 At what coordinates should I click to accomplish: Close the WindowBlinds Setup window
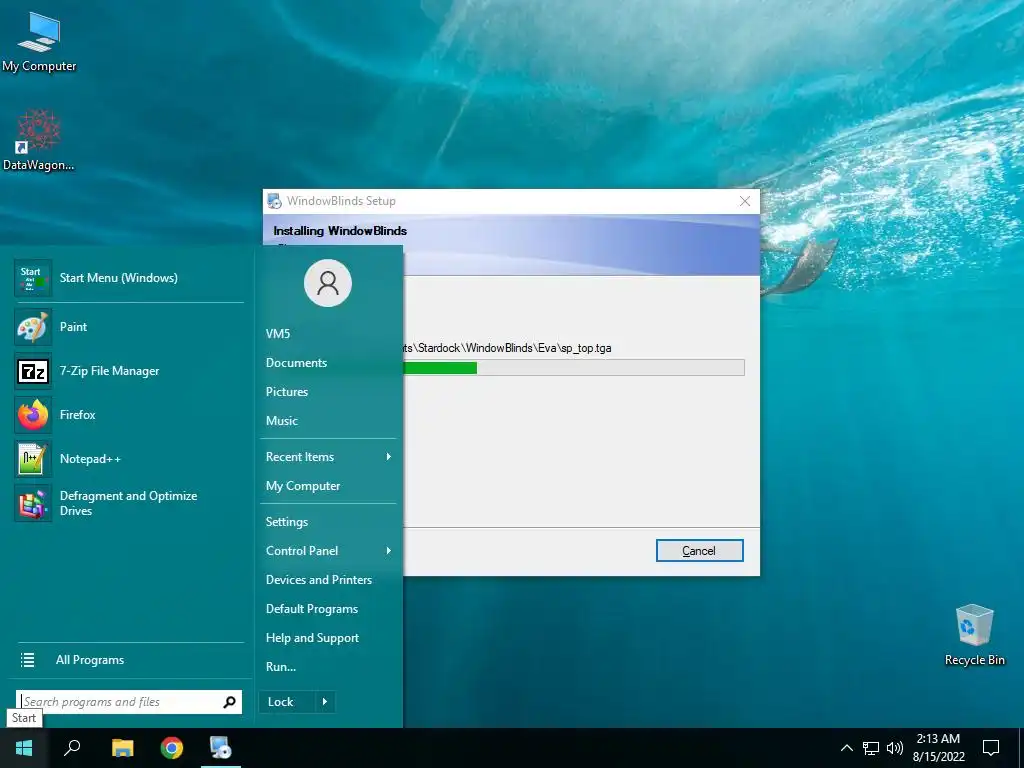click(x=744, y=201)
